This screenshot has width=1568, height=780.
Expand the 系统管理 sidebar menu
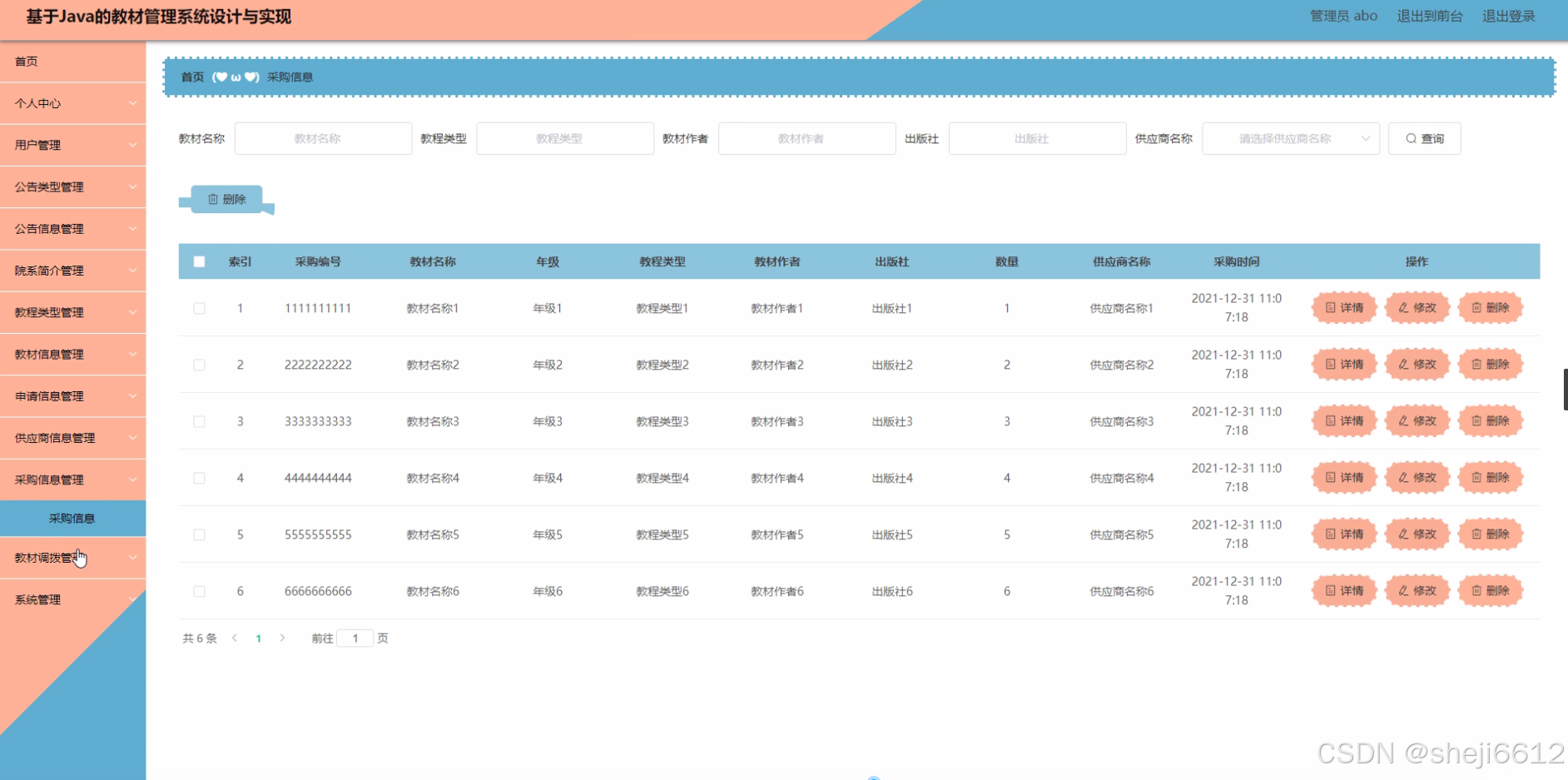point(73,599)
